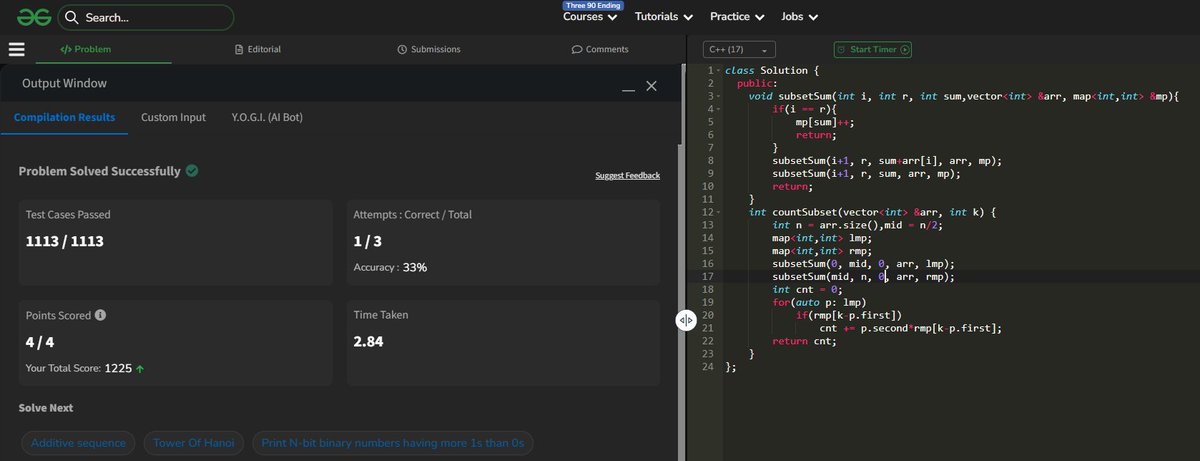Click 'return cnt;' code line

(x=804, y=341)
